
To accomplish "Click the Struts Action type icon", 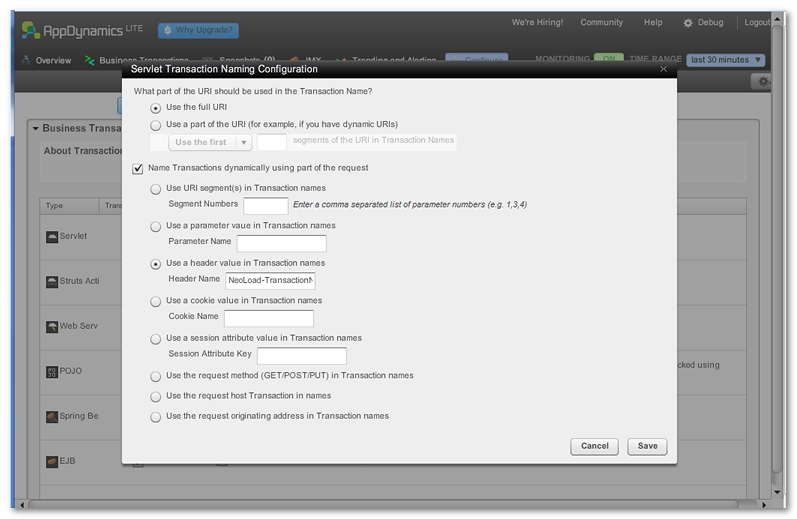I will point(52,281).
